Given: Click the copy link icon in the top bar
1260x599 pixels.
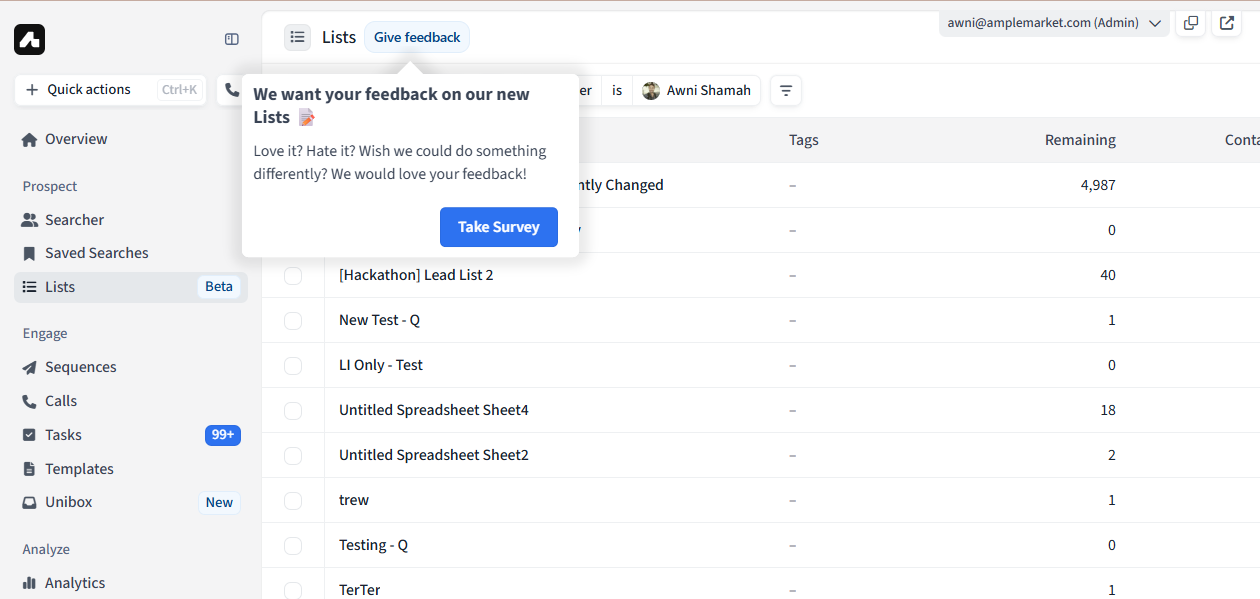Looking at the screenshot, I should (x=1190, y=22).
